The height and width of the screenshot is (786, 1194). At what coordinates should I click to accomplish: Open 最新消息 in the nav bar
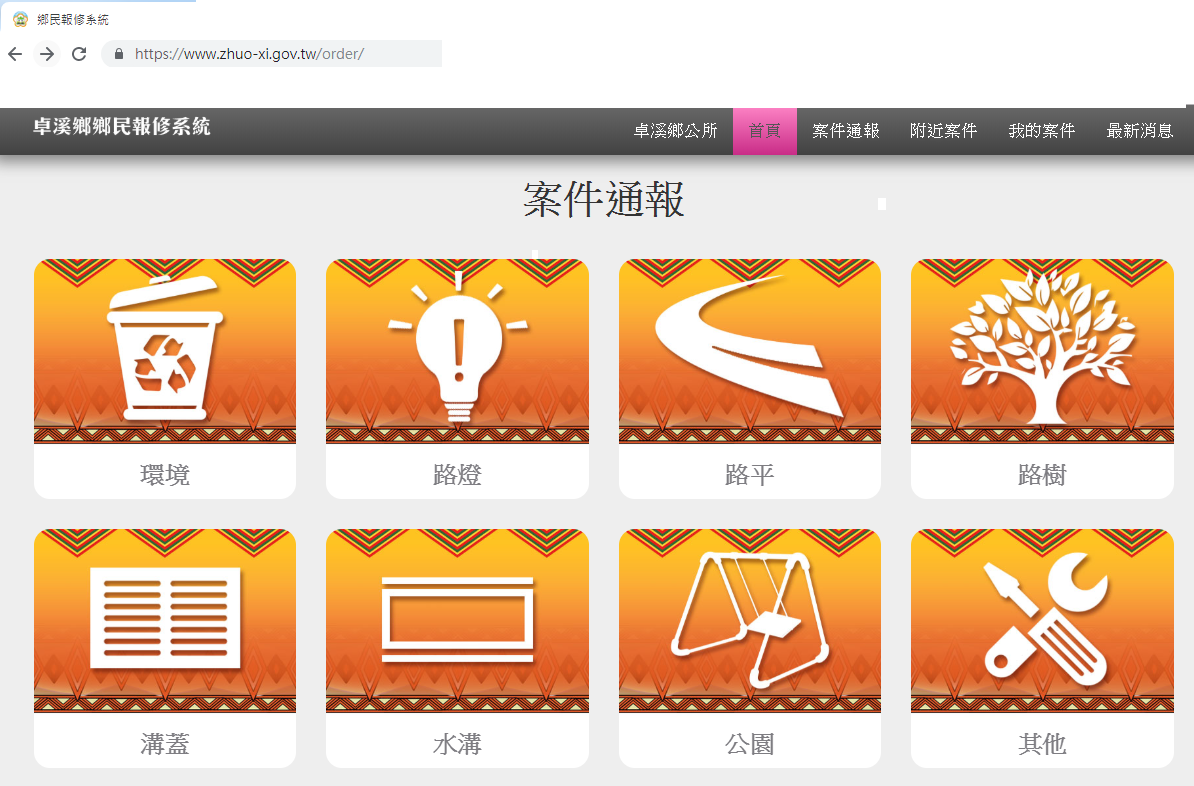tap(1139, 131)
